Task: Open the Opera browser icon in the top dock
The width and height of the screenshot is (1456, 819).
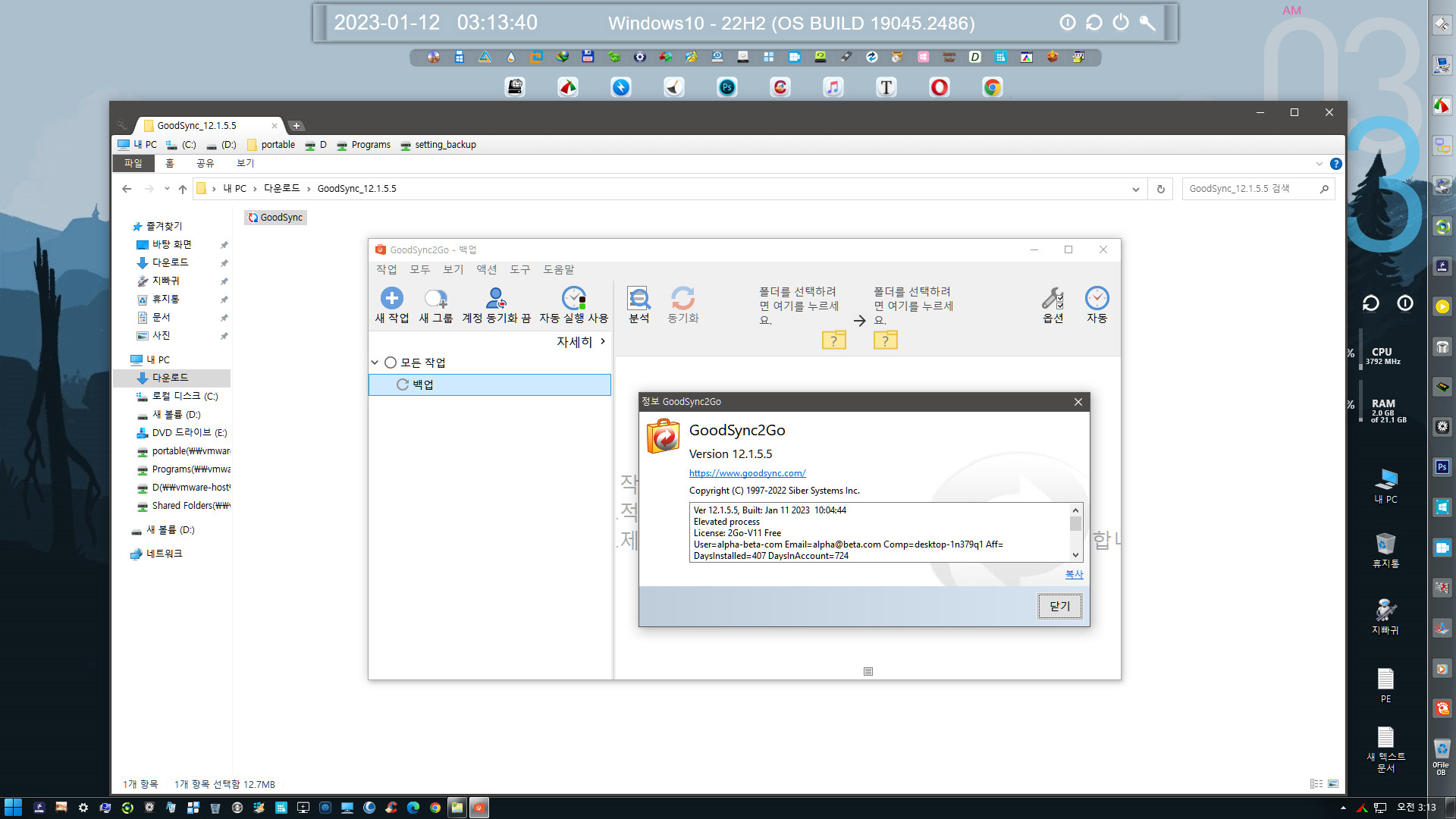Action: [940, 87]
